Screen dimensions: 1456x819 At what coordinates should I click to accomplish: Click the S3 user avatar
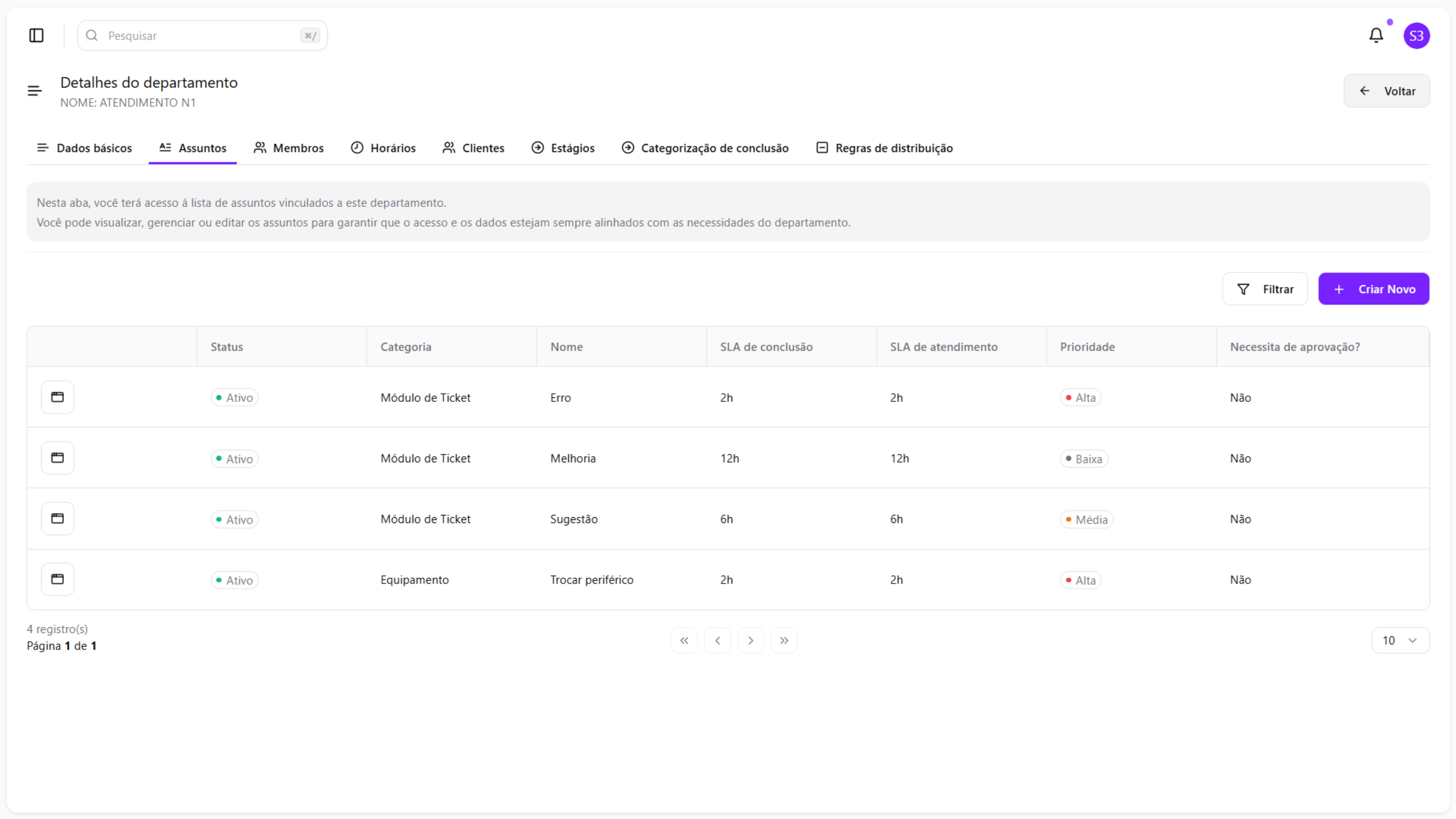click(x=1416, y=36)
